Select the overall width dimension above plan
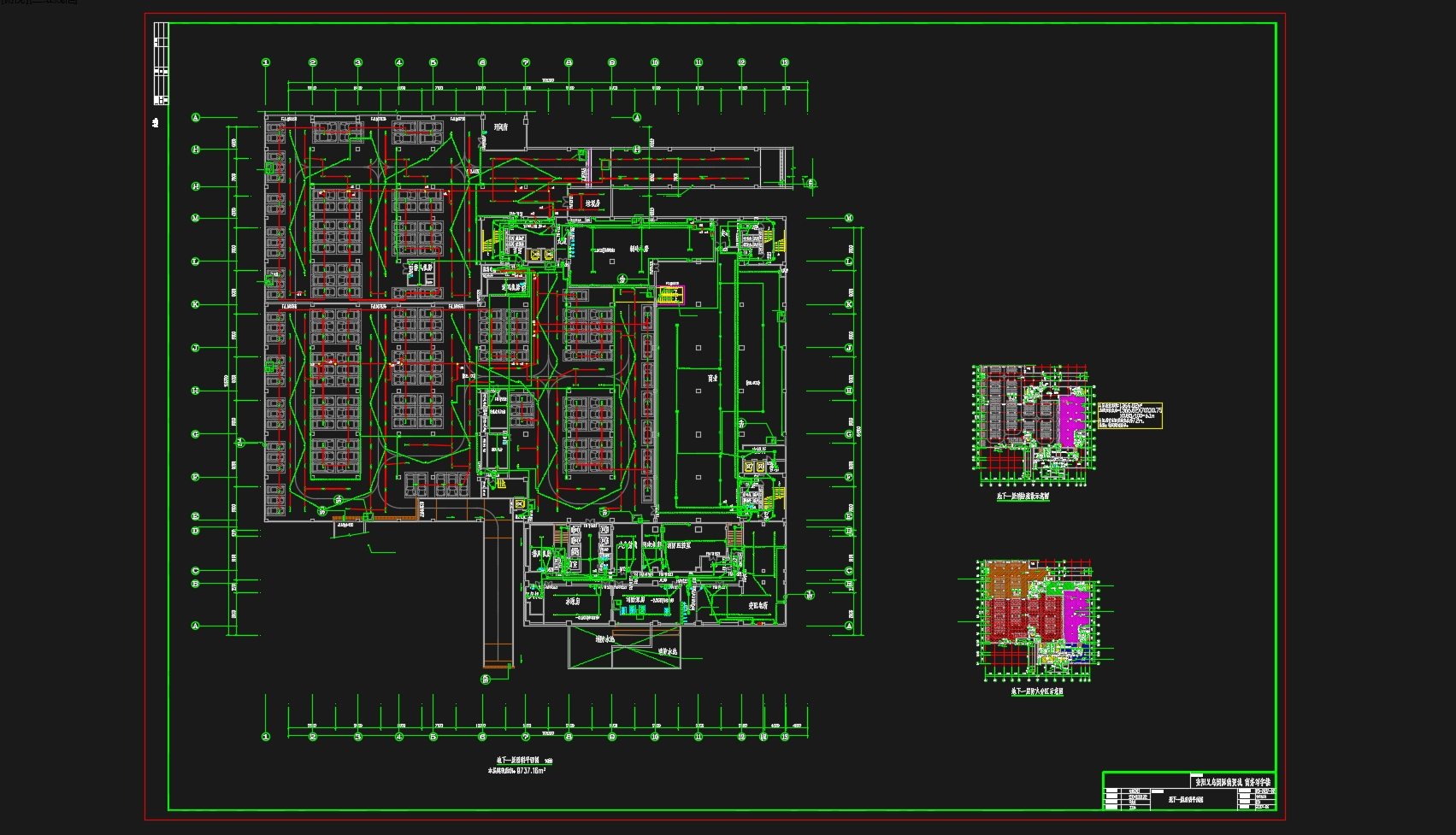The width and height of the screenshot is (1456, 835). click(x=547, y=82)
